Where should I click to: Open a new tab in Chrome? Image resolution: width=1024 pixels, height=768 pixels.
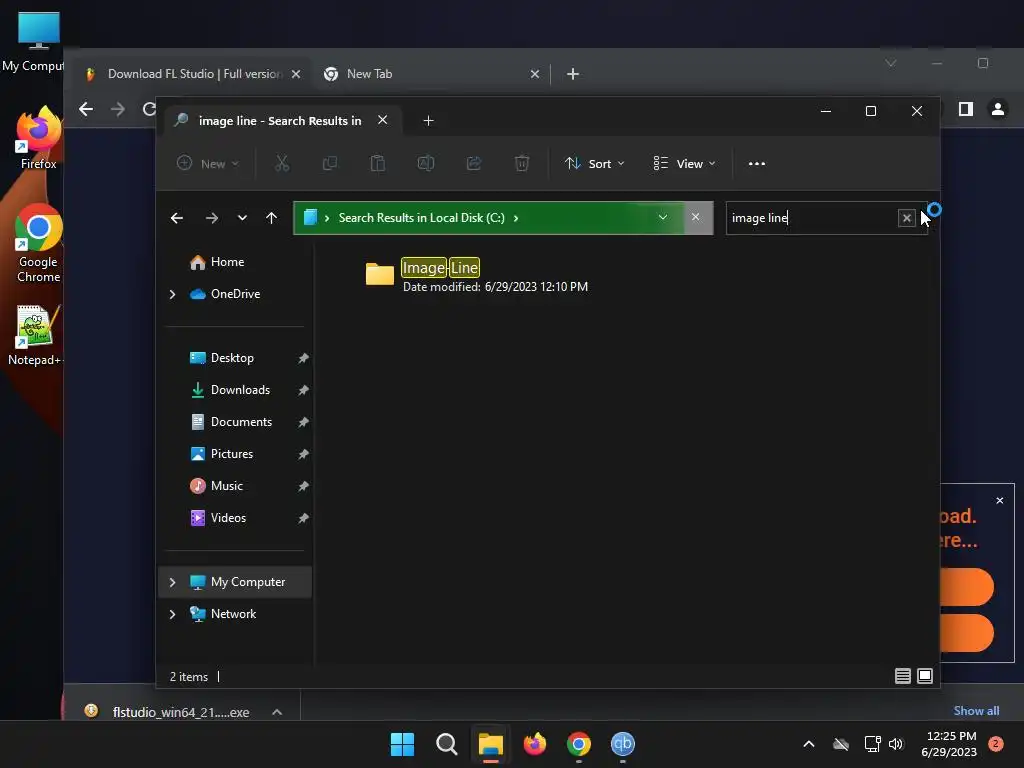pos(573,74)
